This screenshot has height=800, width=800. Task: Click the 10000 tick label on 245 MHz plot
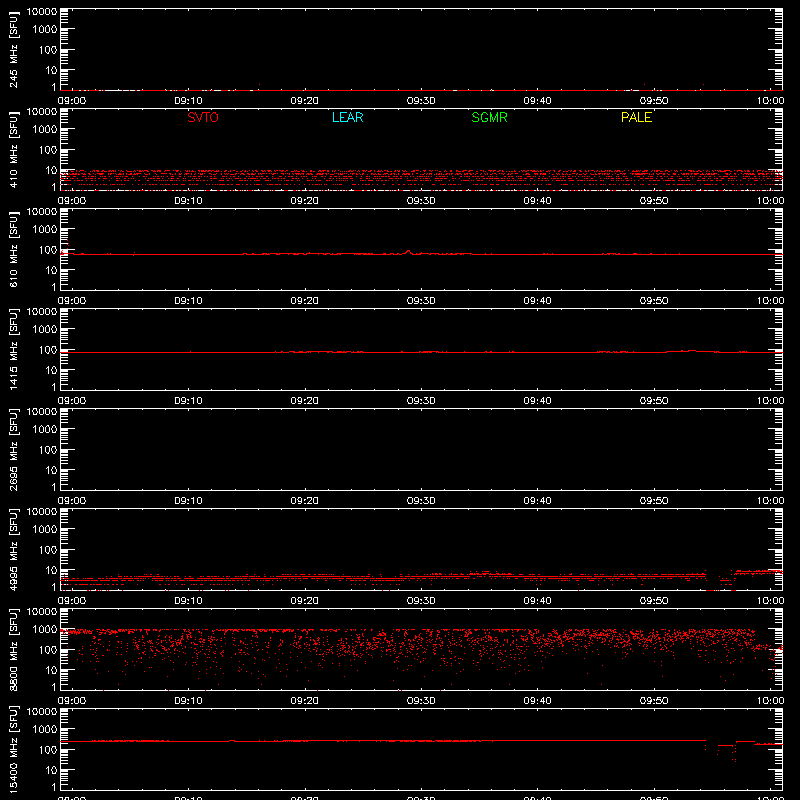(x=42, y=12)
